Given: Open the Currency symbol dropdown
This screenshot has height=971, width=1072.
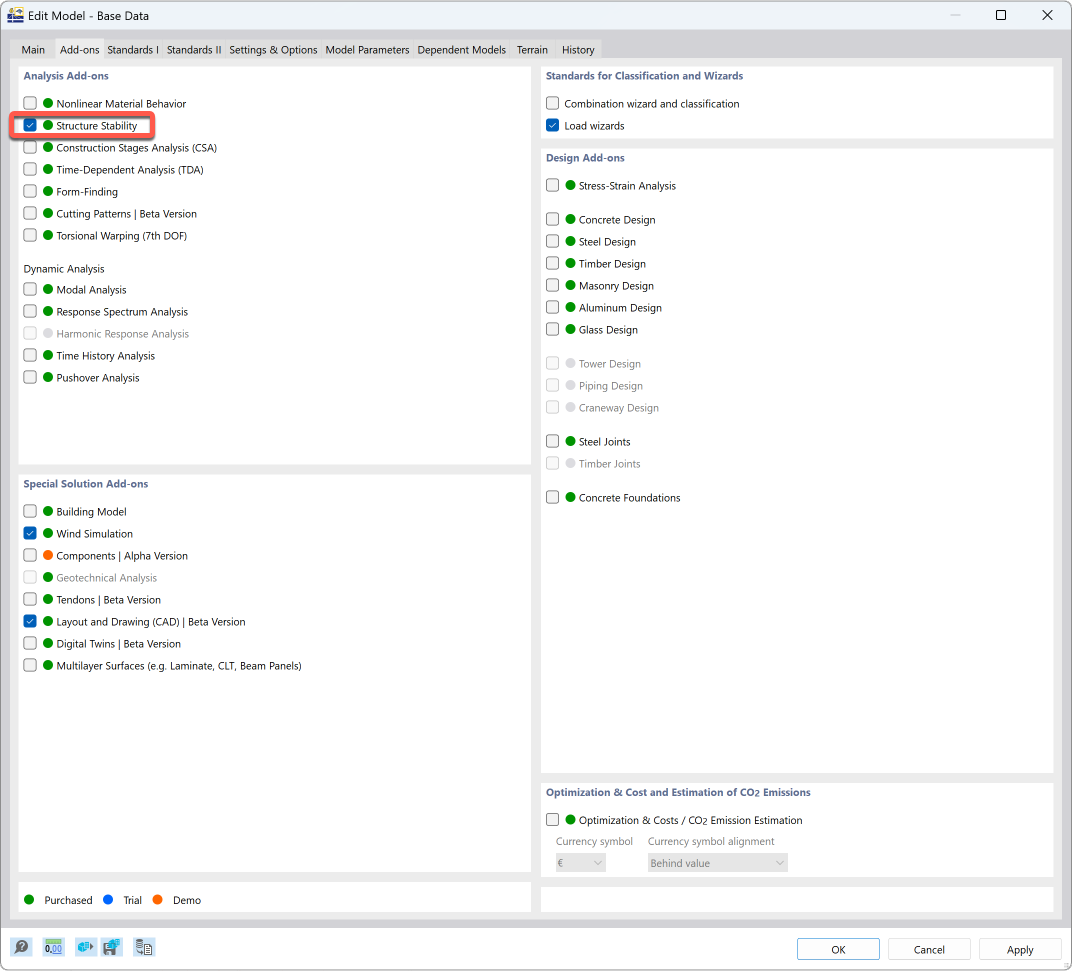Looking at the screenshot, I should (x=580, y=863).
